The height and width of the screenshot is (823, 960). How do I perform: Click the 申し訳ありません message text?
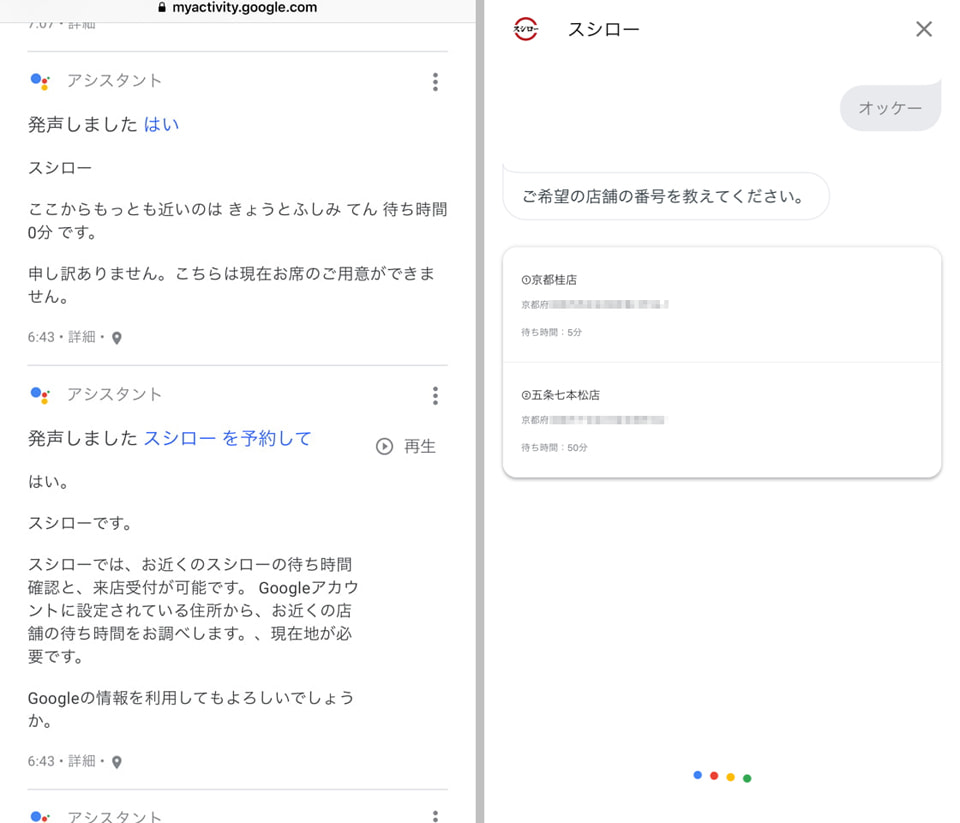[x=231, y=285]
